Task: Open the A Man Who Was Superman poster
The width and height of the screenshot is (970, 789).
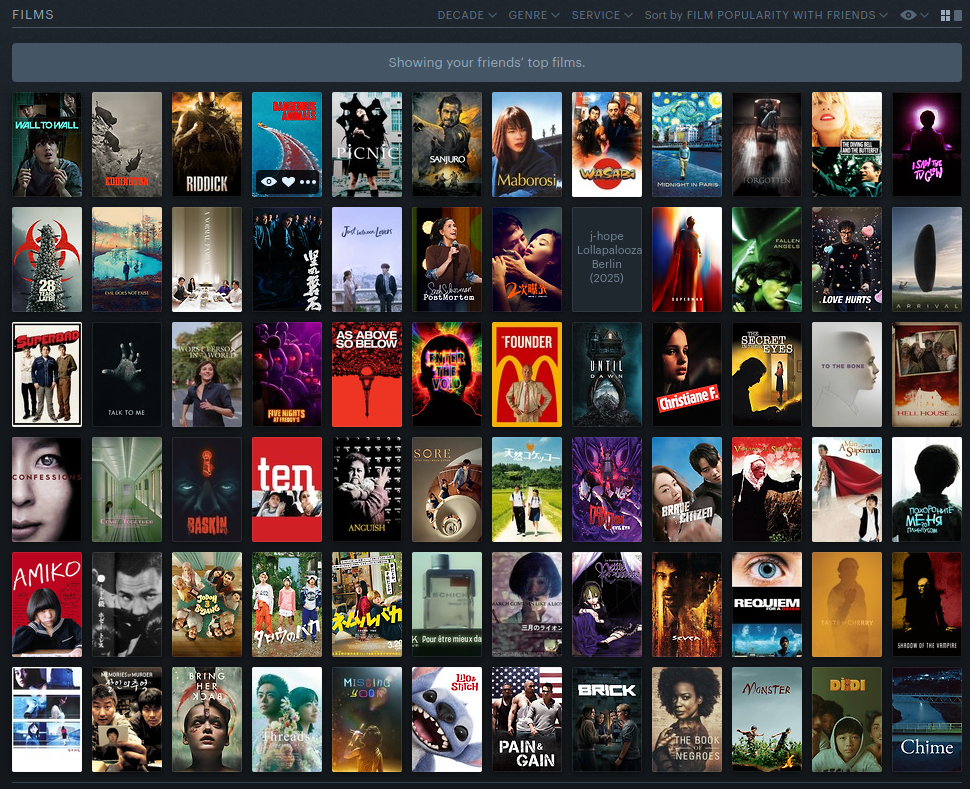Action: [x=847, y=490]
